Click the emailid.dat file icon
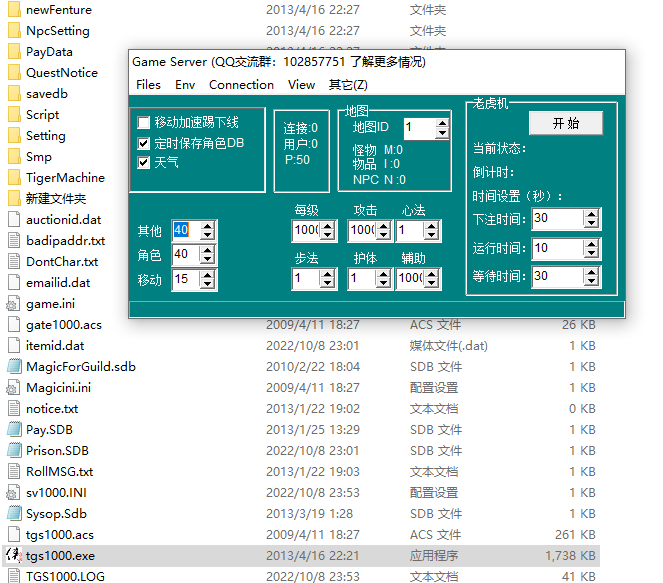Image resolution: width=663 pixels, height=583 pixels. [14, 282]
